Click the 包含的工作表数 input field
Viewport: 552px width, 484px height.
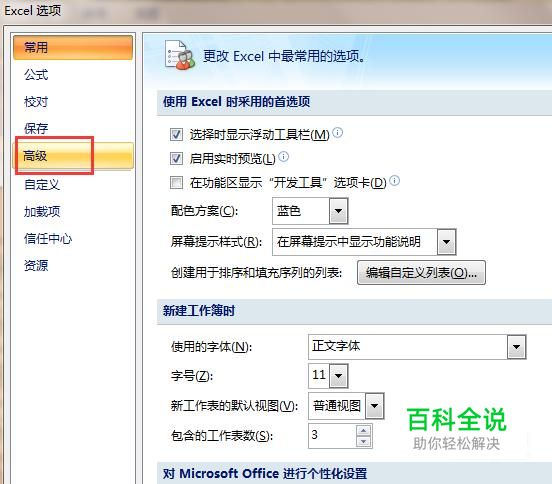point(332,436)
